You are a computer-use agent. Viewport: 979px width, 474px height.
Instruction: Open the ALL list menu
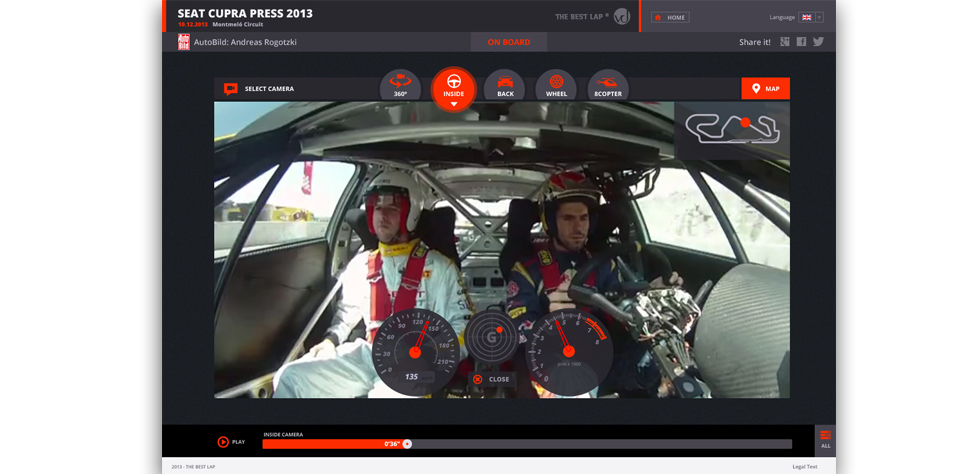click(x=825, y=440)
